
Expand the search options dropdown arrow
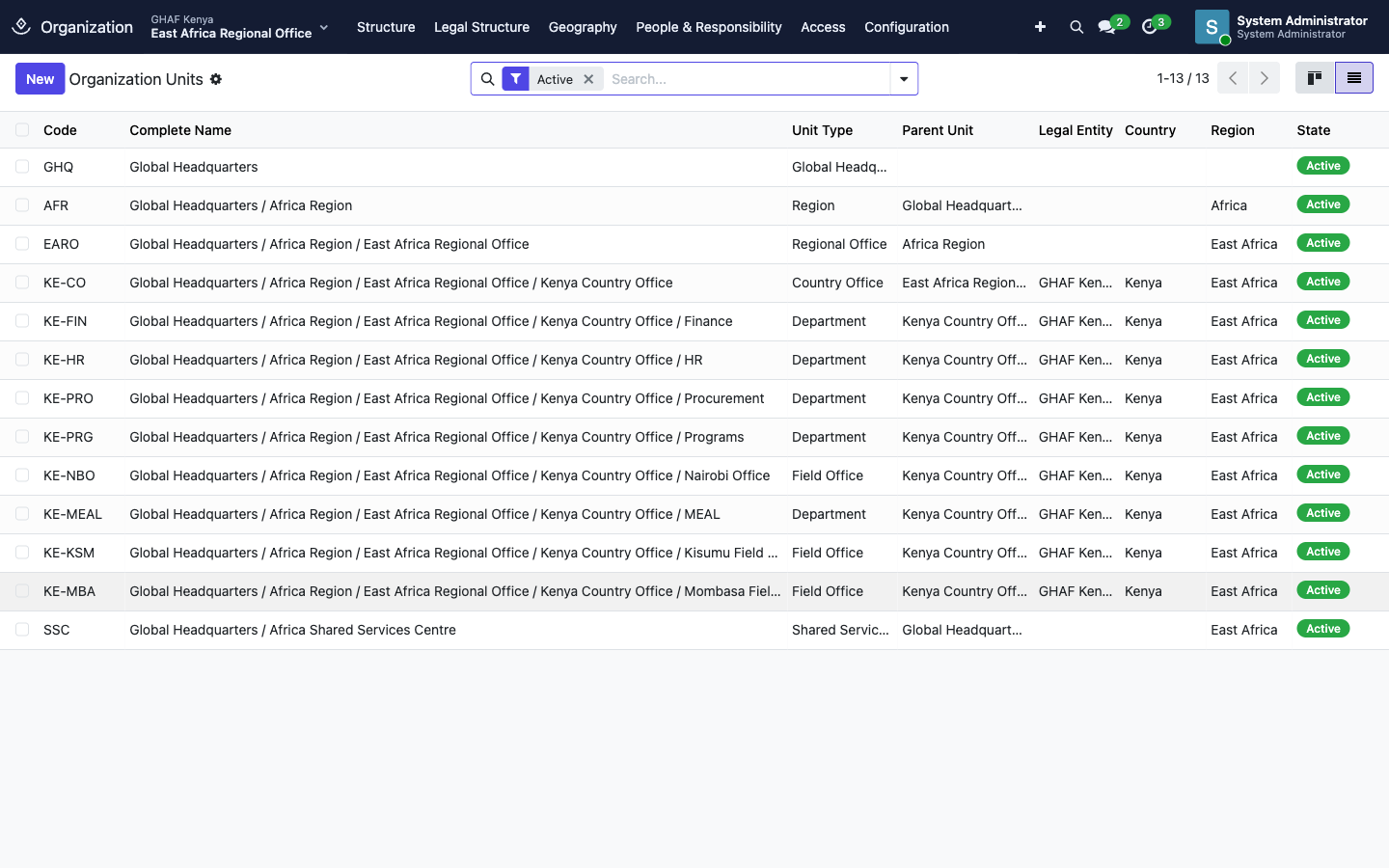(x=904, y=79)
